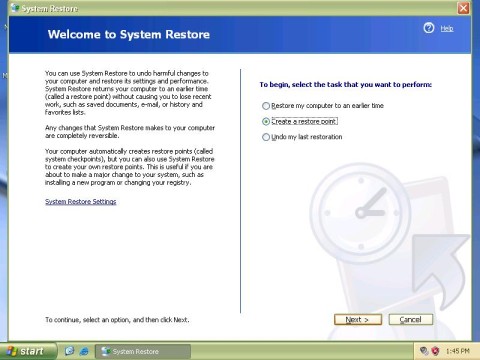This screenshot has width=480, height=360.
Task: Close the System Restore window
Action: pyautogui.click(x=463, y=8)
